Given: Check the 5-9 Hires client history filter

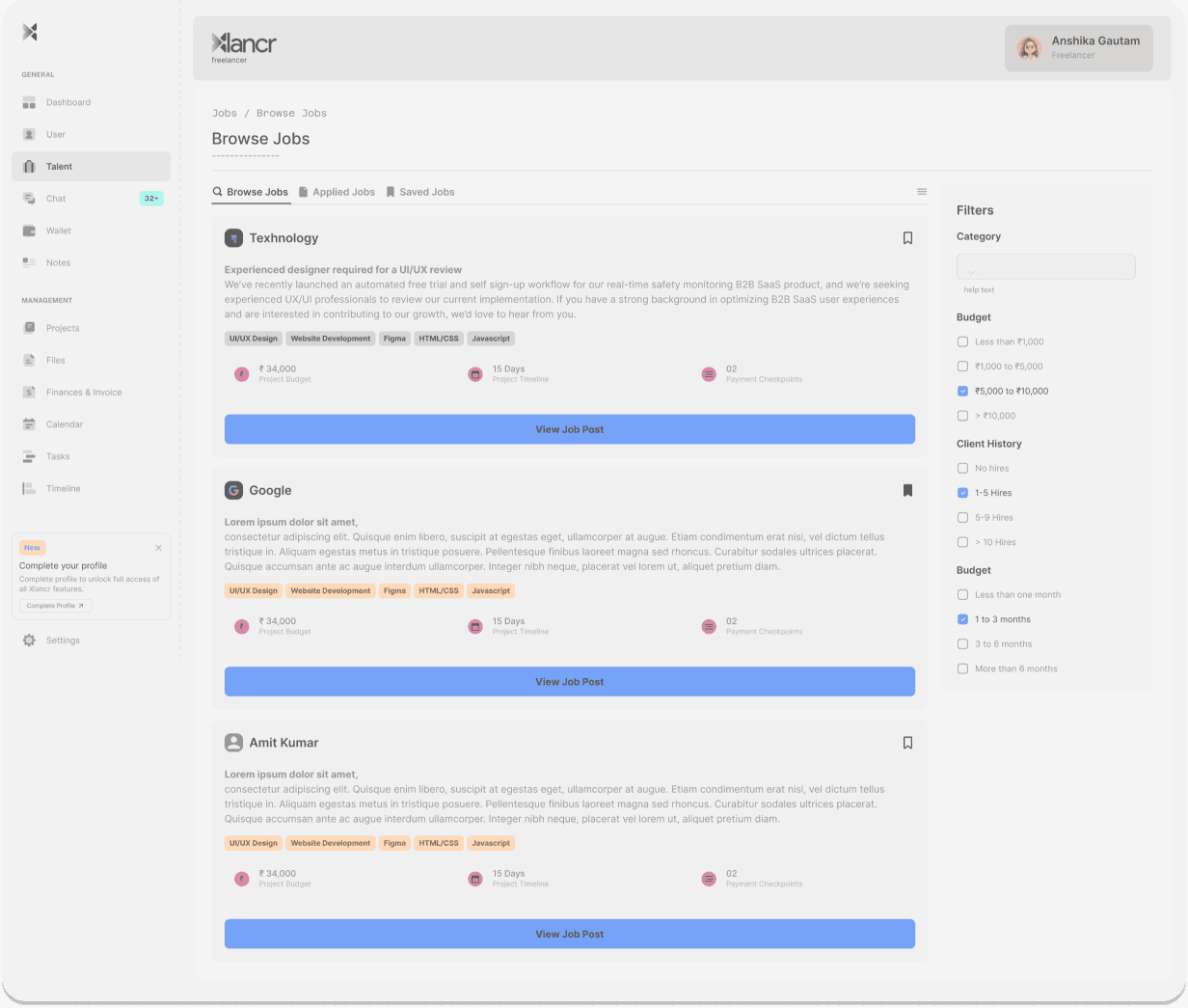Looking at the screenshot, I should 962,517.
